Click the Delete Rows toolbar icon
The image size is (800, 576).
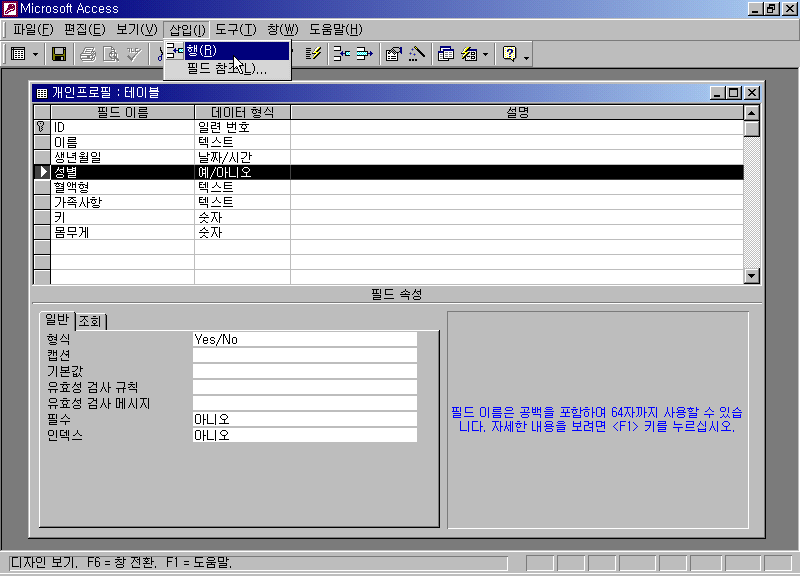364,54
